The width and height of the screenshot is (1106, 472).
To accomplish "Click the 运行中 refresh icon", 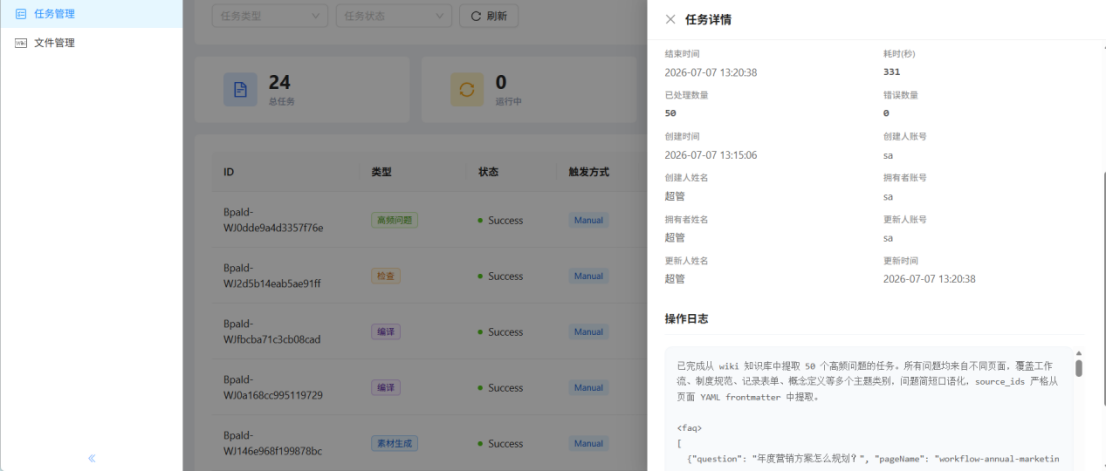I will 467,90.
